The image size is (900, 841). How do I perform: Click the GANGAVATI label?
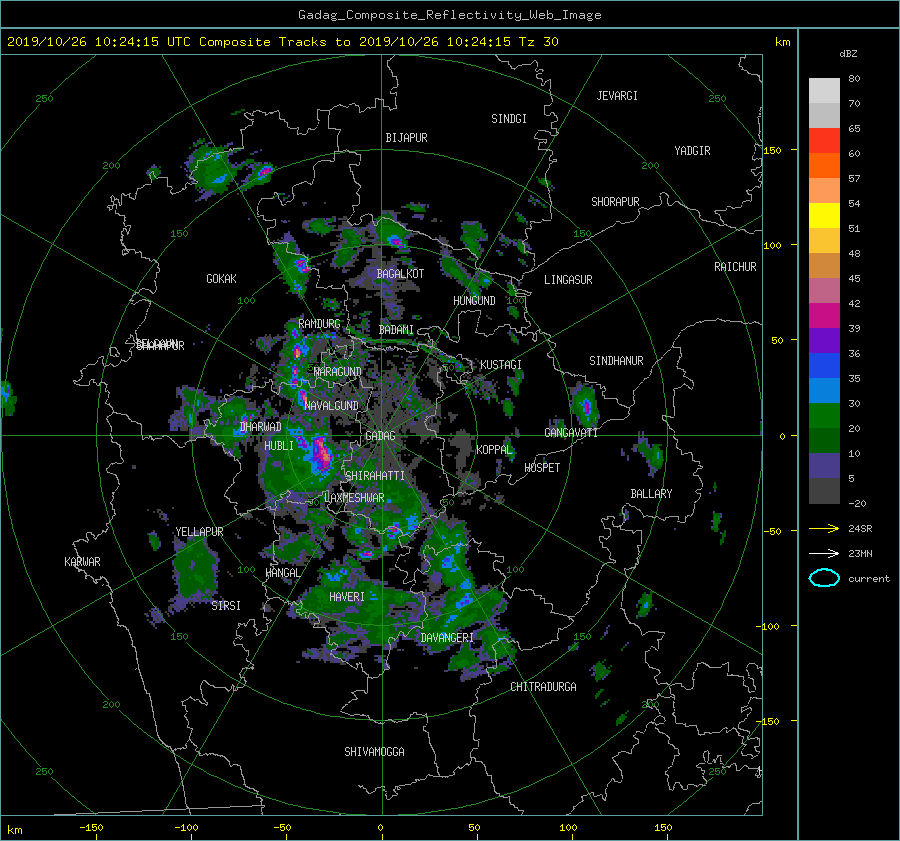click(x=571, y=433)
